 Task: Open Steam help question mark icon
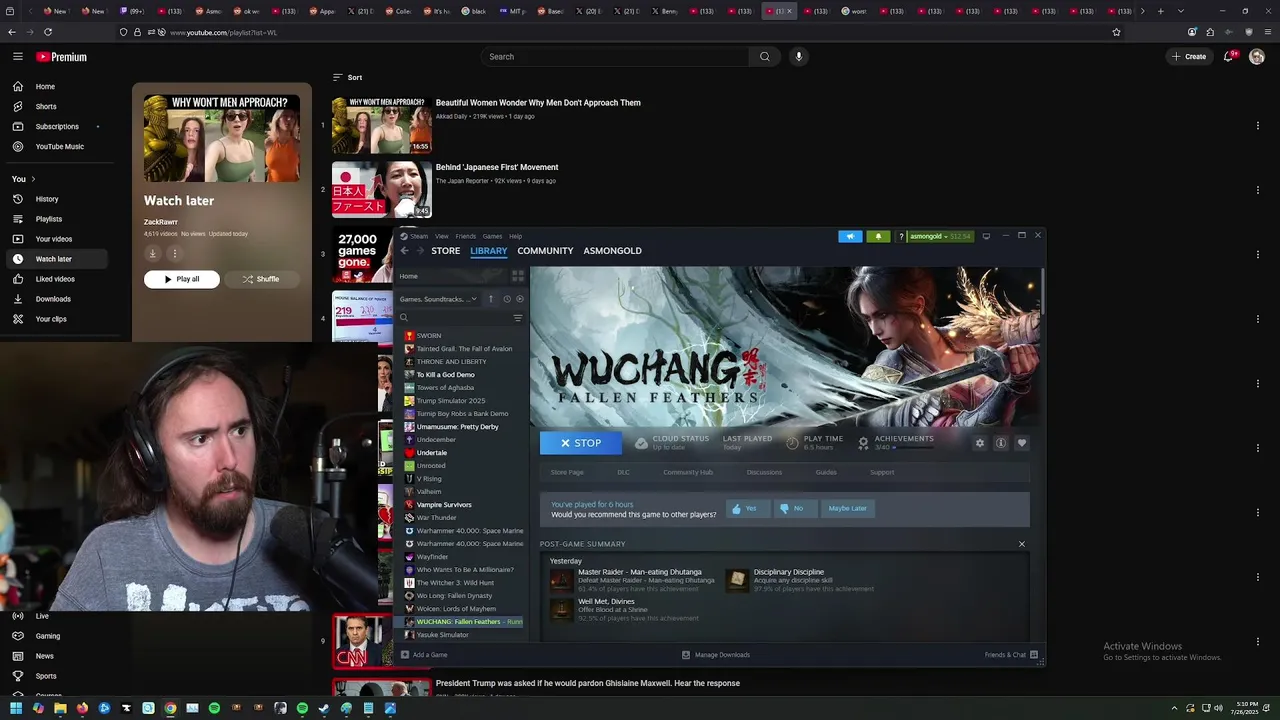[x=901, y=236]
